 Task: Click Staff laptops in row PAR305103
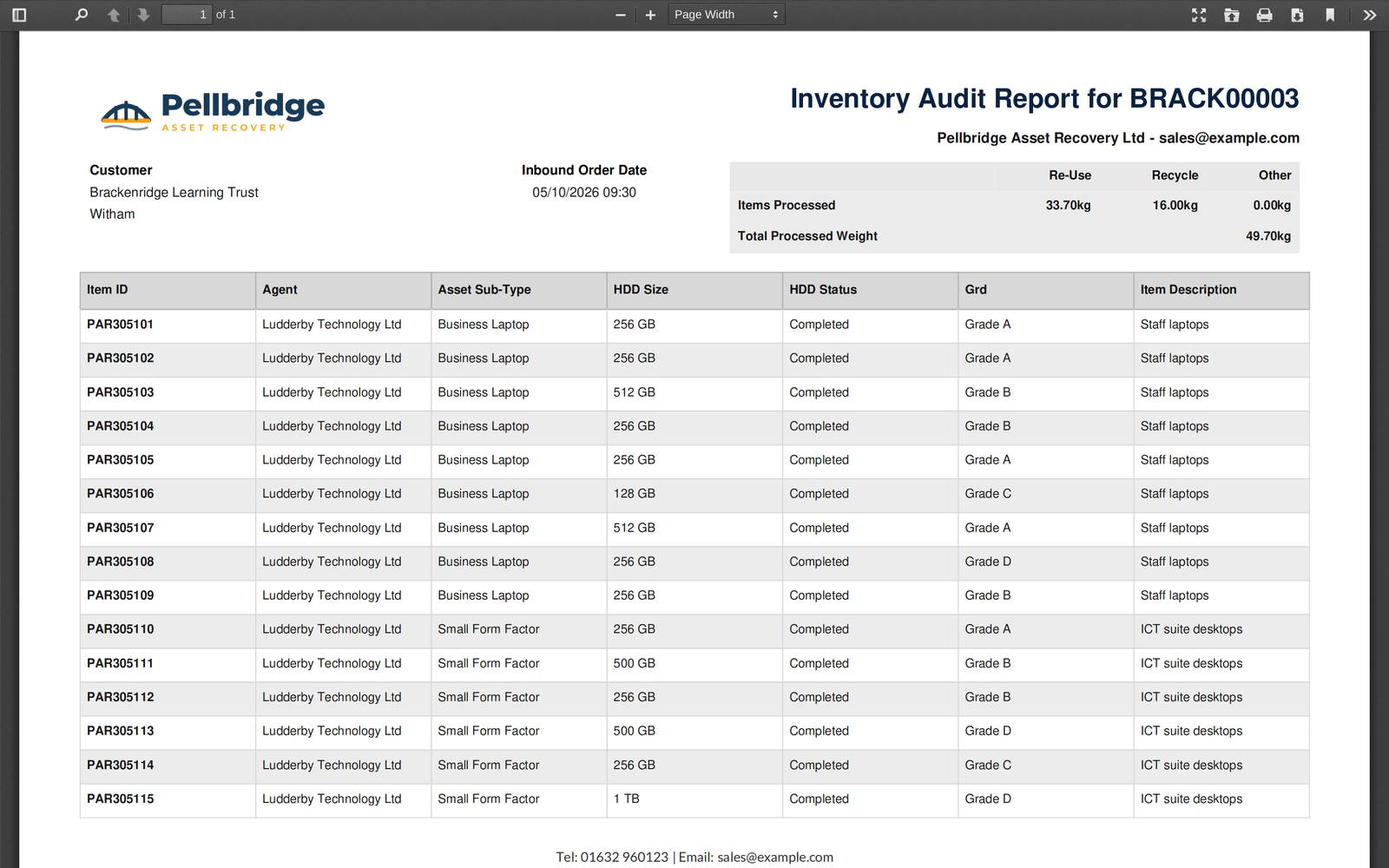click(x=1175, y=392)
